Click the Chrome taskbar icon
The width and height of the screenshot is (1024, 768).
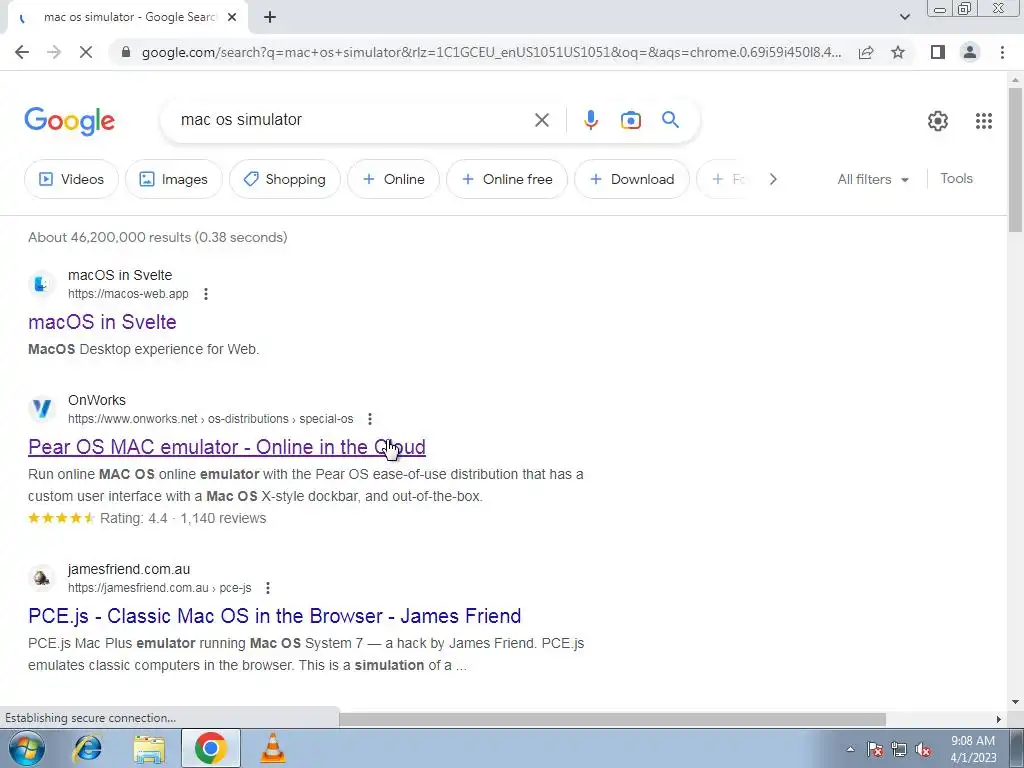[x=210, y=748]
